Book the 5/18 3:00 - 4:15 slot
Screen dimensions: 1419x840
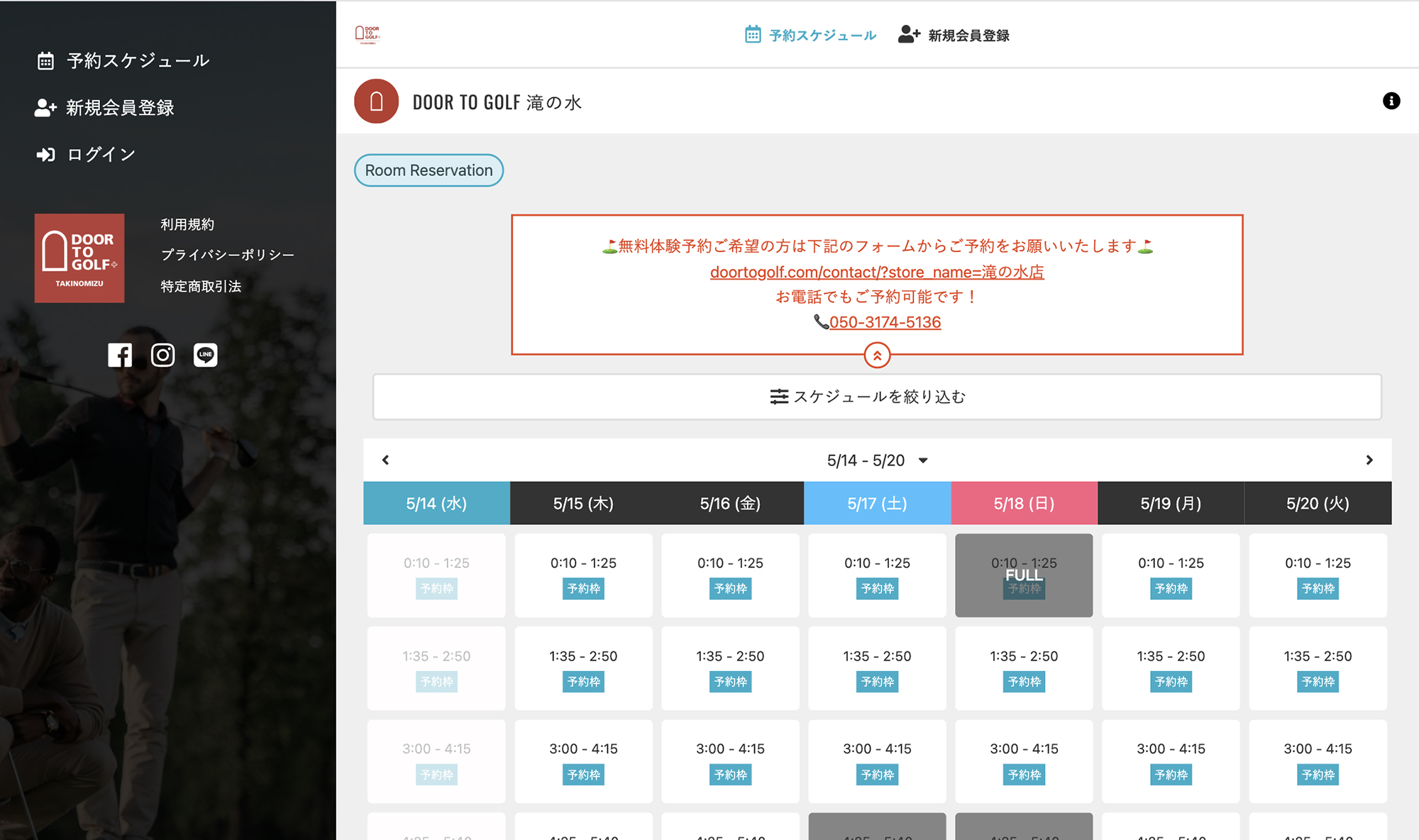pos(1024,761)
